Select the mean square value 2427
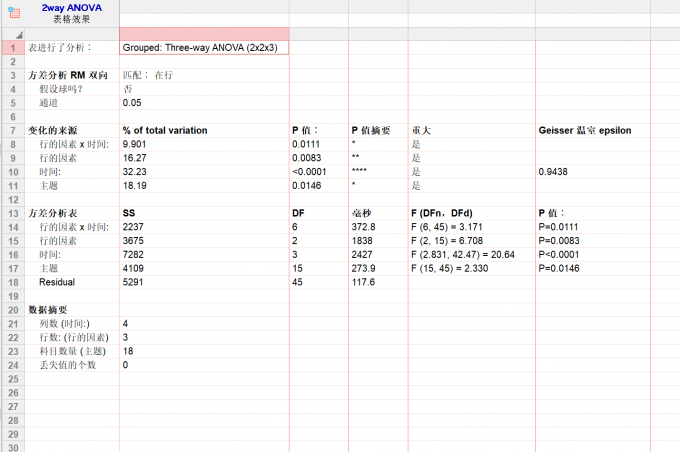Screen dimensions: 680x452 [x=362, y=255]
